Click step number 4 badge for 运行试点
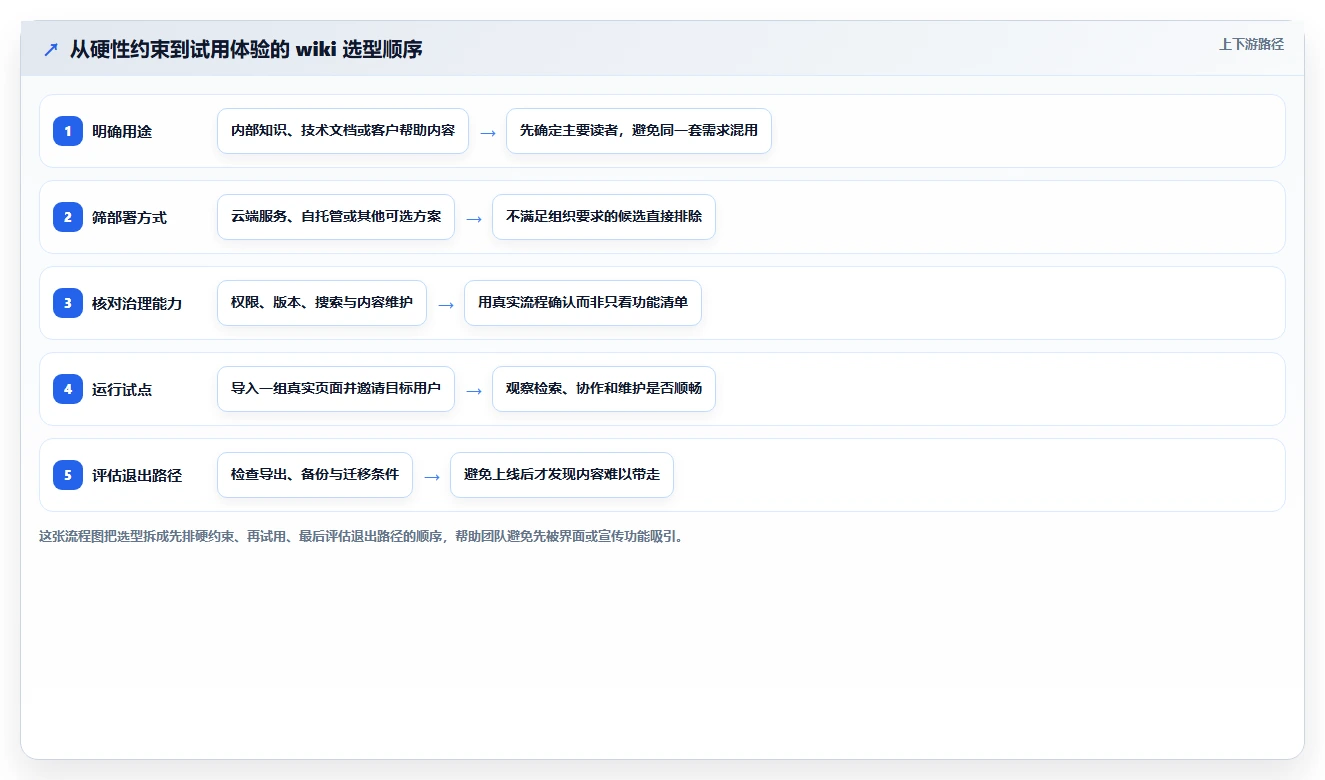The image size is (1325, 780). coord(68,389)
